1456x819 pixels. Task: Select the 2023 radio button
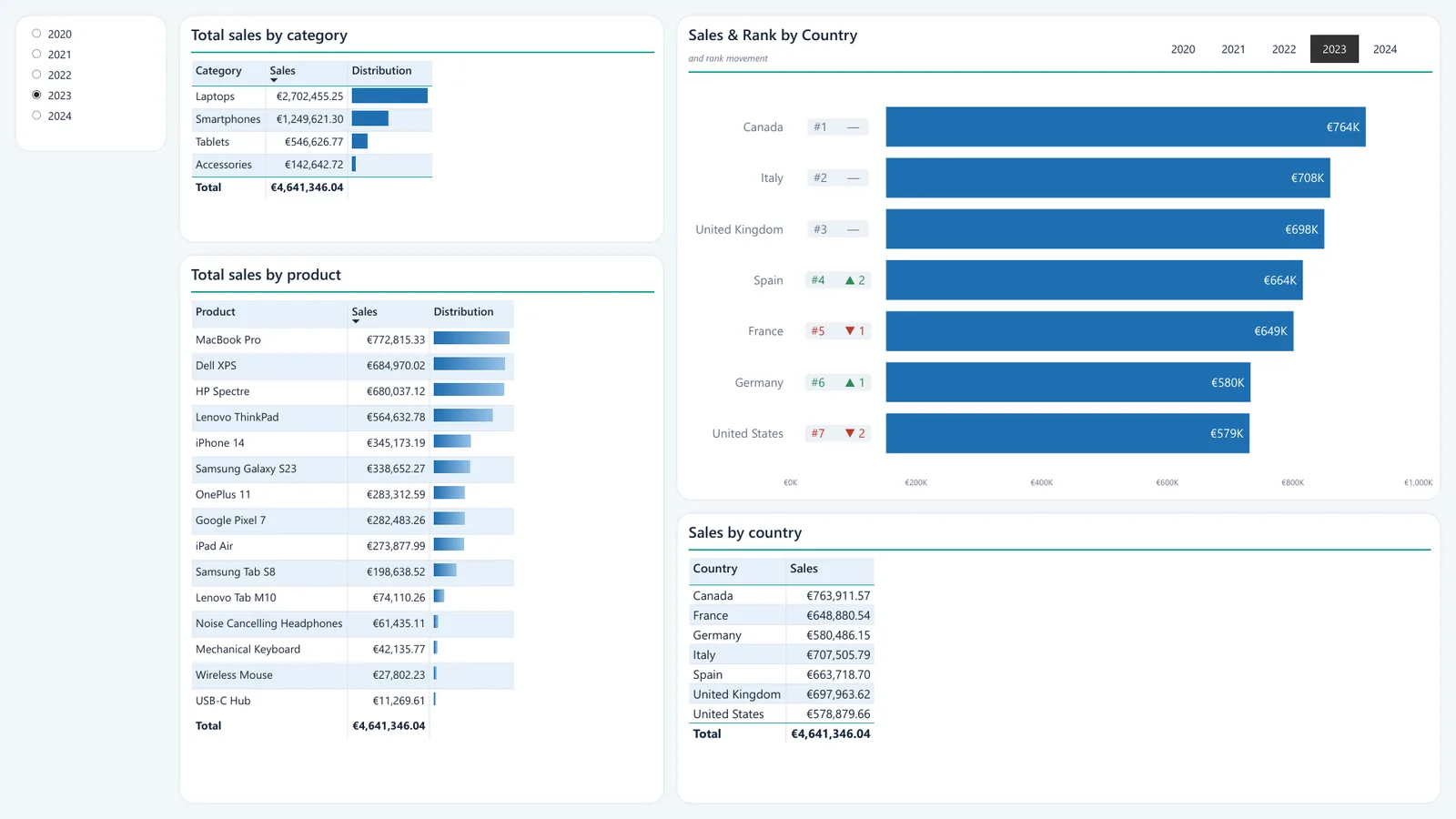(36, 95)
